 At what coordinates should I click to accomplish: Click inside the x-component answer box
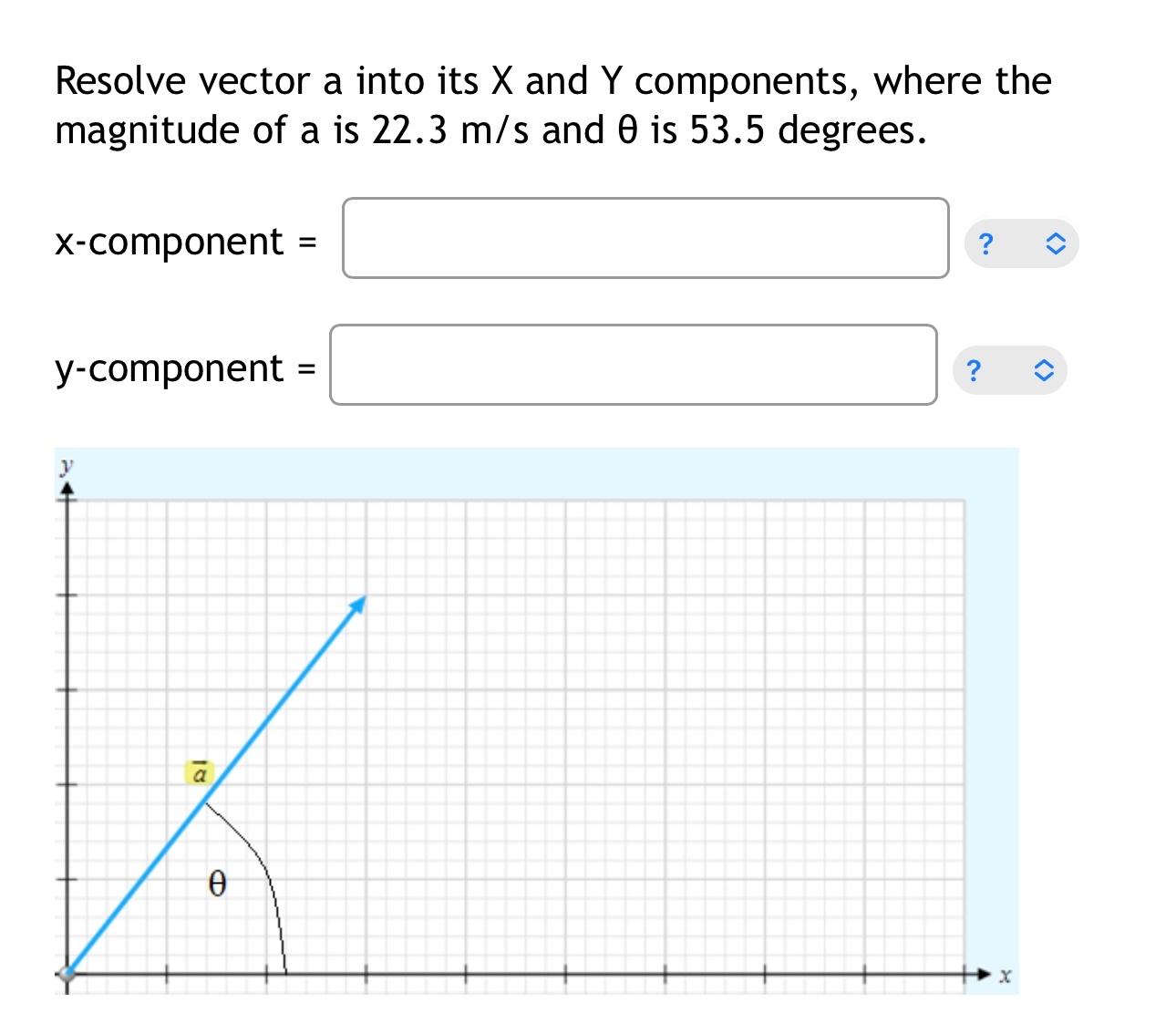click(x=645, y=238)
